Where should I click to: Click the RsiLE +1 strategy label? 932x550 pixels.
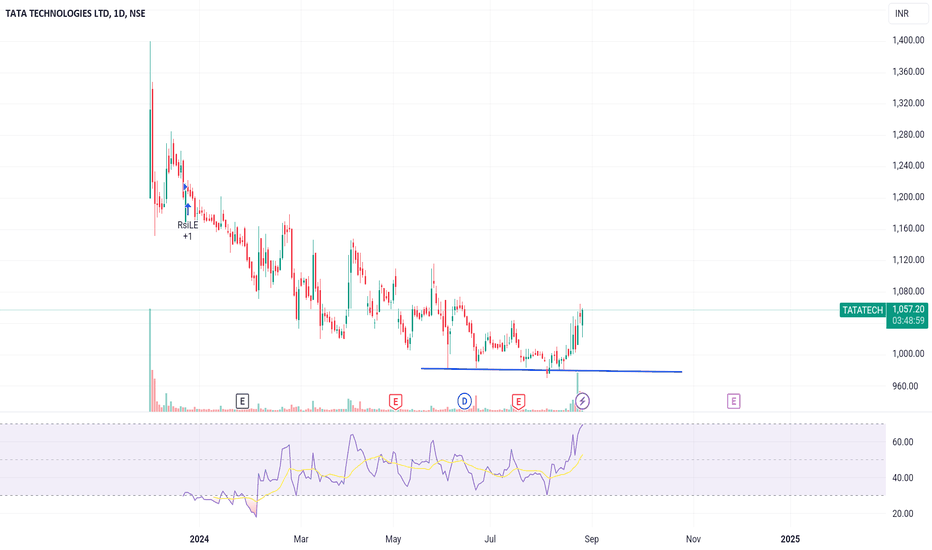point(188,231)
